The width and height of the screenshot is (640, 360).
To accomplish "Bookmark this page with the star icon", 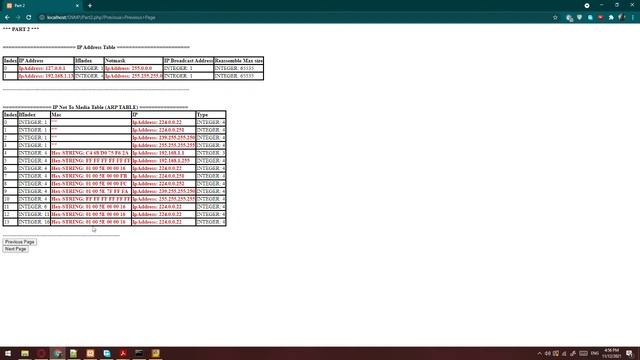I will click(x=555, y=18).
